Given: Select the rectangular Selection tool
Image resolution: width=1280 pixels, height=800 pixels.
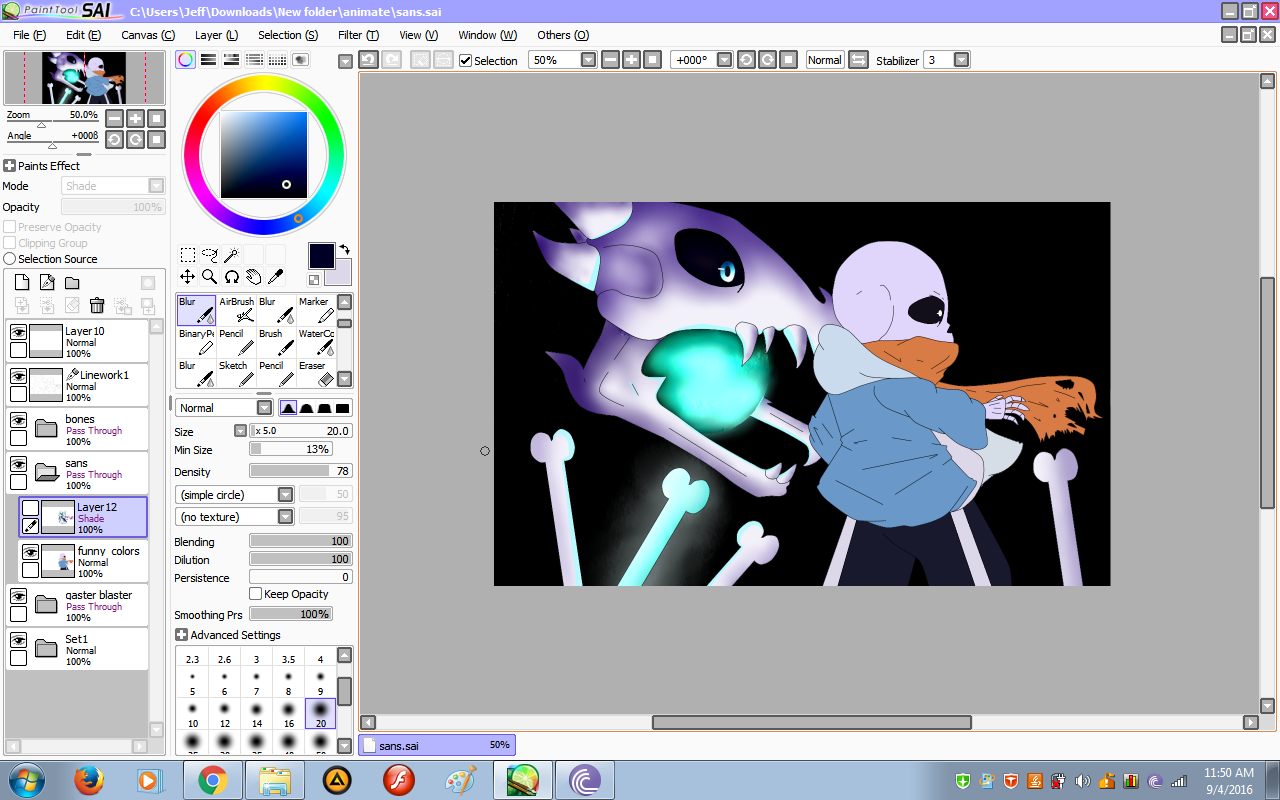Looking at the screenshot, I should (x=188, y=255).
